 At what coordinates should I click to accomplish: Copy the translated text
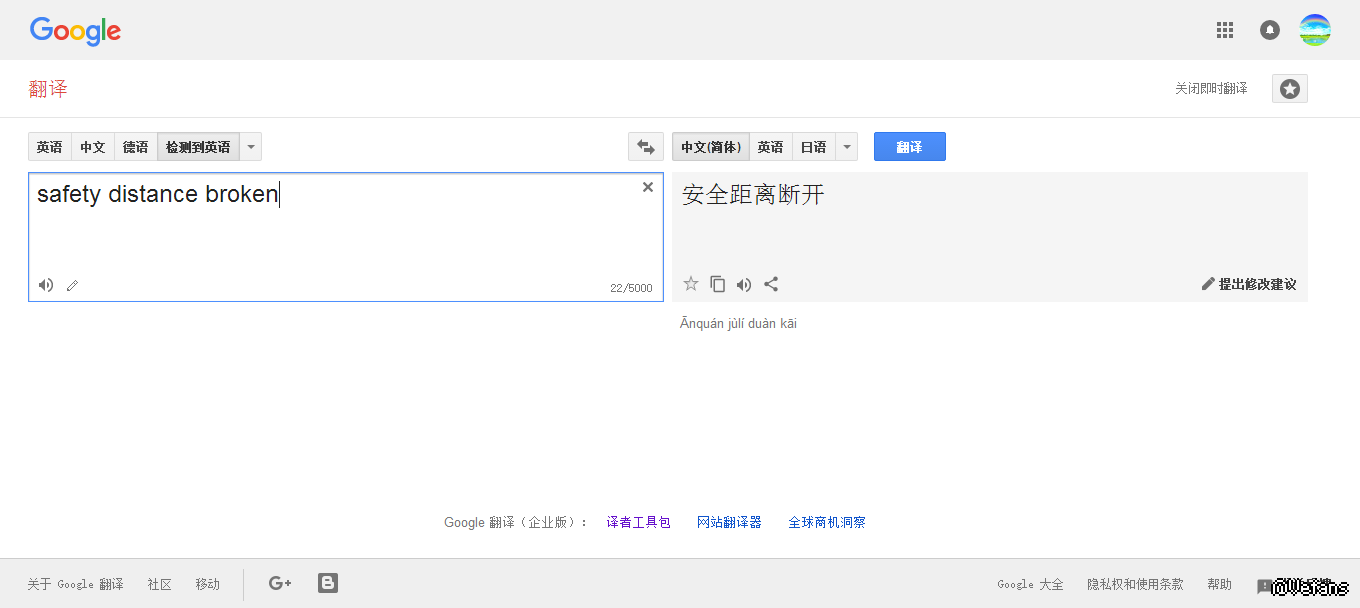coord(718,284)
